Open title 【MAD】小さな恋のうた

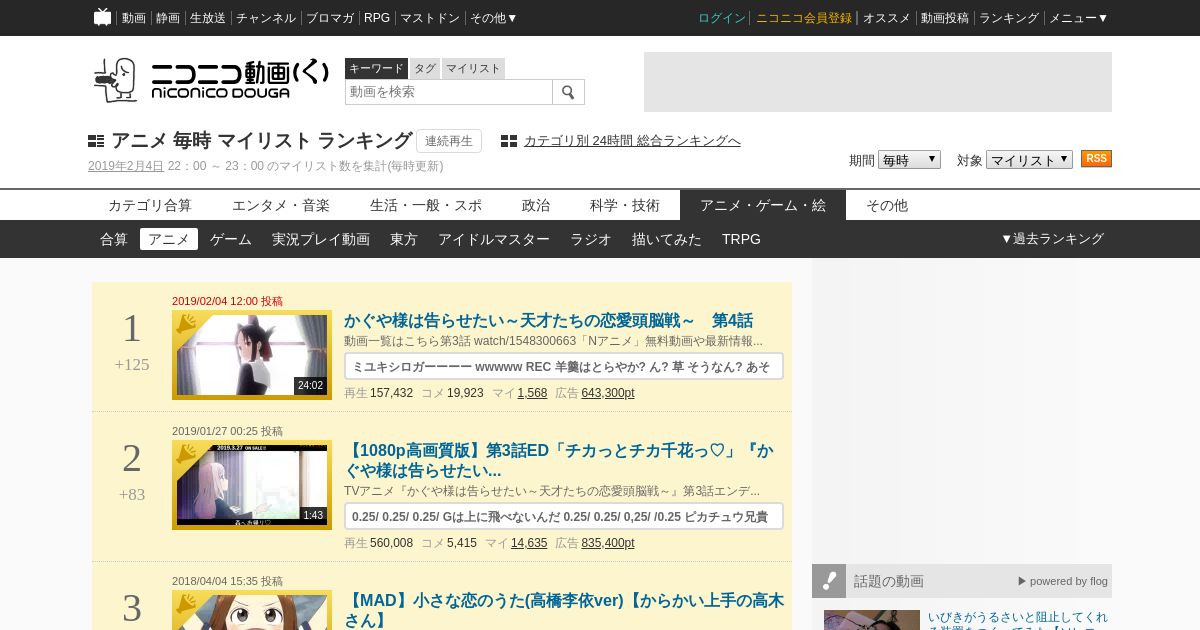pos(564,610)
